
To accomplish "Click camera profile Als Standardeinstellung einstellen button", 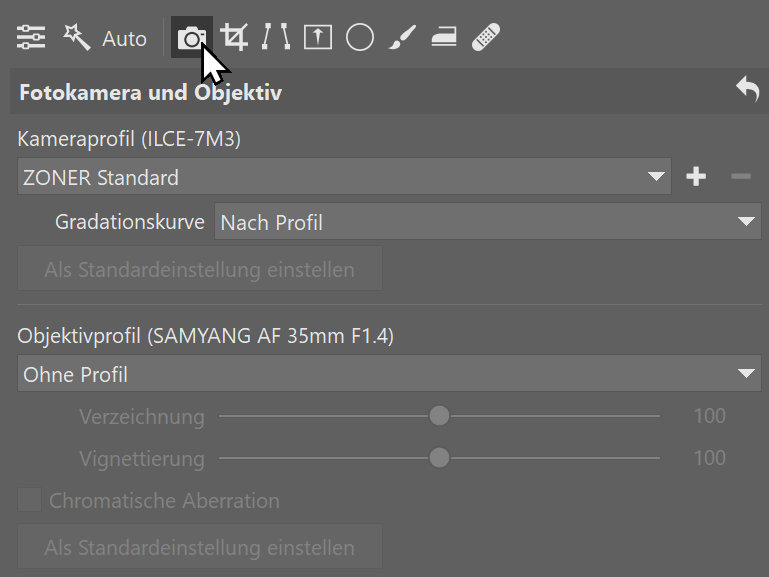I will pos(199,269).
